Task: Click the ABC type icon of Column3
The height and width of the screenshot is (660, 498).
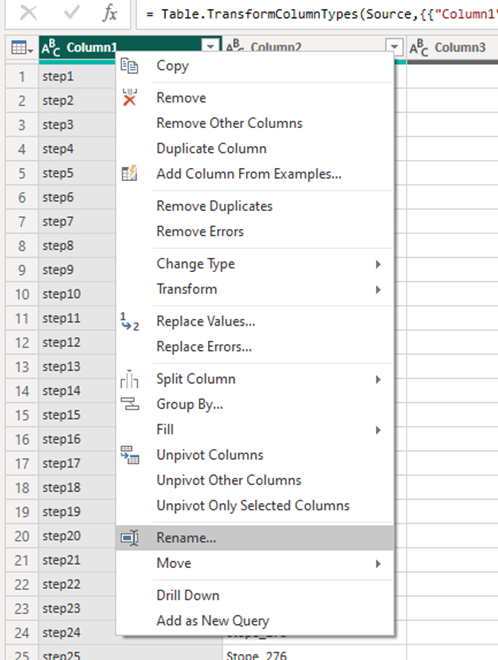Action: click(419, 48)
